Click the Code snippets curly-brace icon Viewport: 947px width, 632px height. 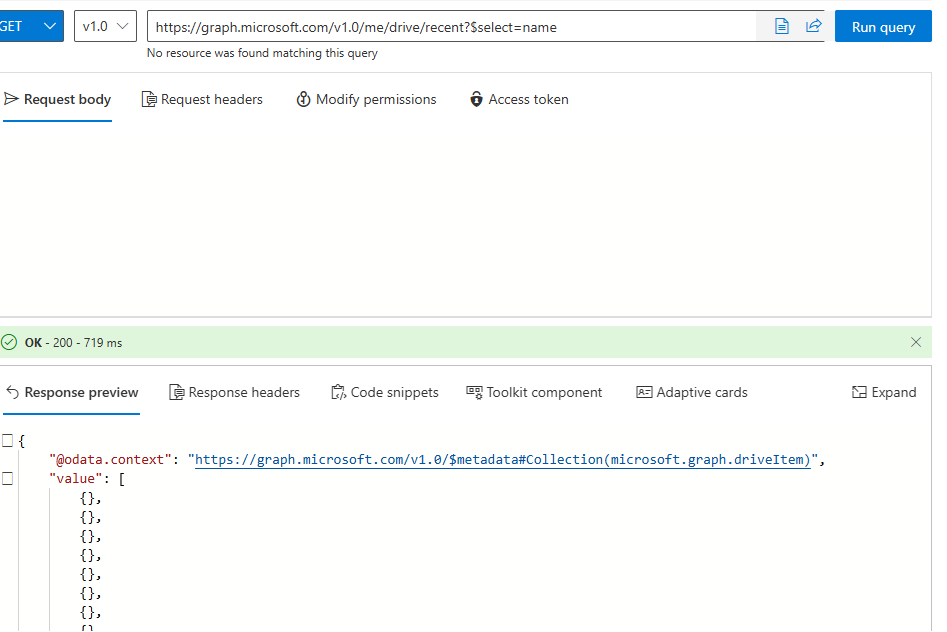pos(339,392)
